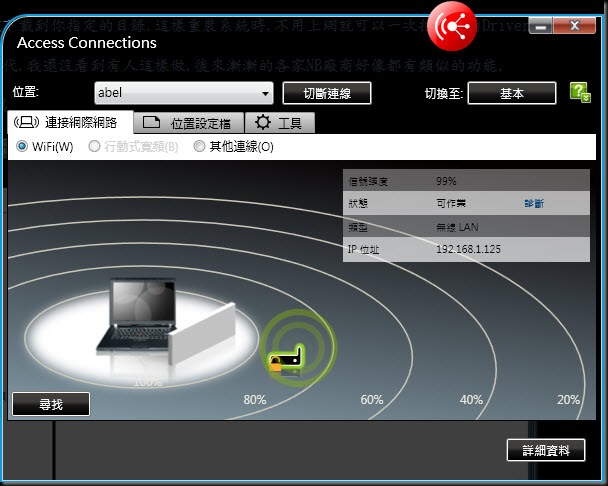
Task: Click the 99% signal strength value
Action: [446, 181]
